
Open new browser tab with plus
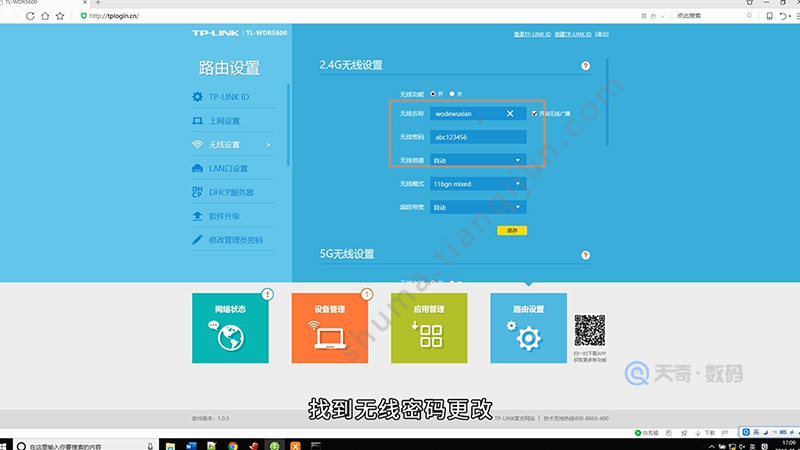pyautogui.click(x=97, y=3)
